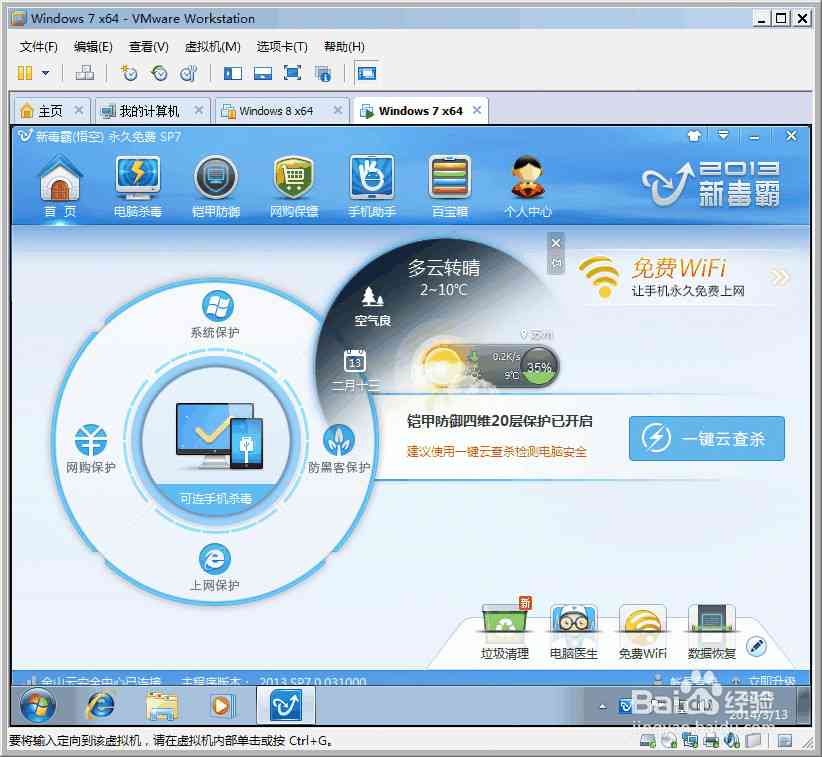Click the VMware status bar sound icon

731,740
